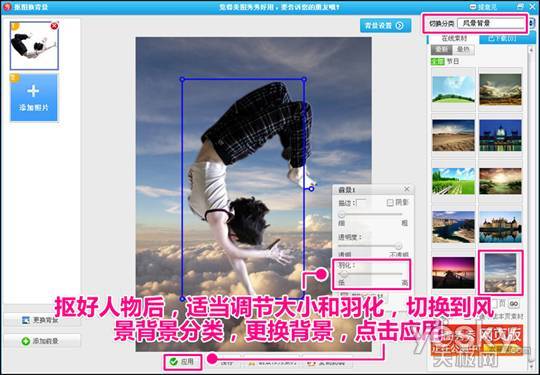540x375 pixels.
Task: Click the scroll-up arrow of the materials list
Action: click(x=532, y=49)
